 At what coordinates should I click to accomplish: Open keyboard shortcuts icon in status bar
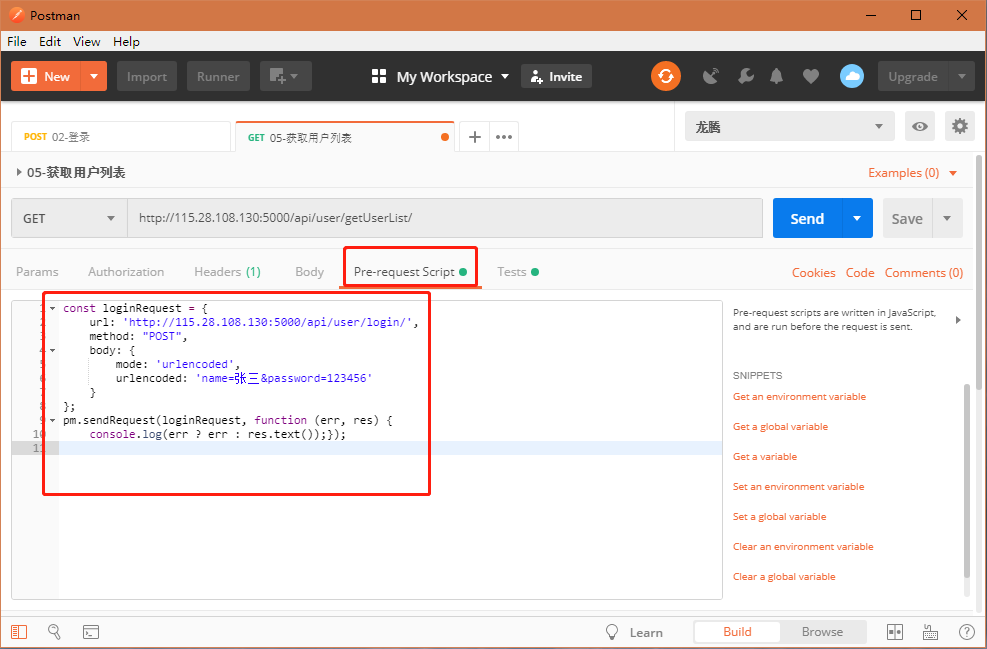pyautogui.click(x=930, y=632)
